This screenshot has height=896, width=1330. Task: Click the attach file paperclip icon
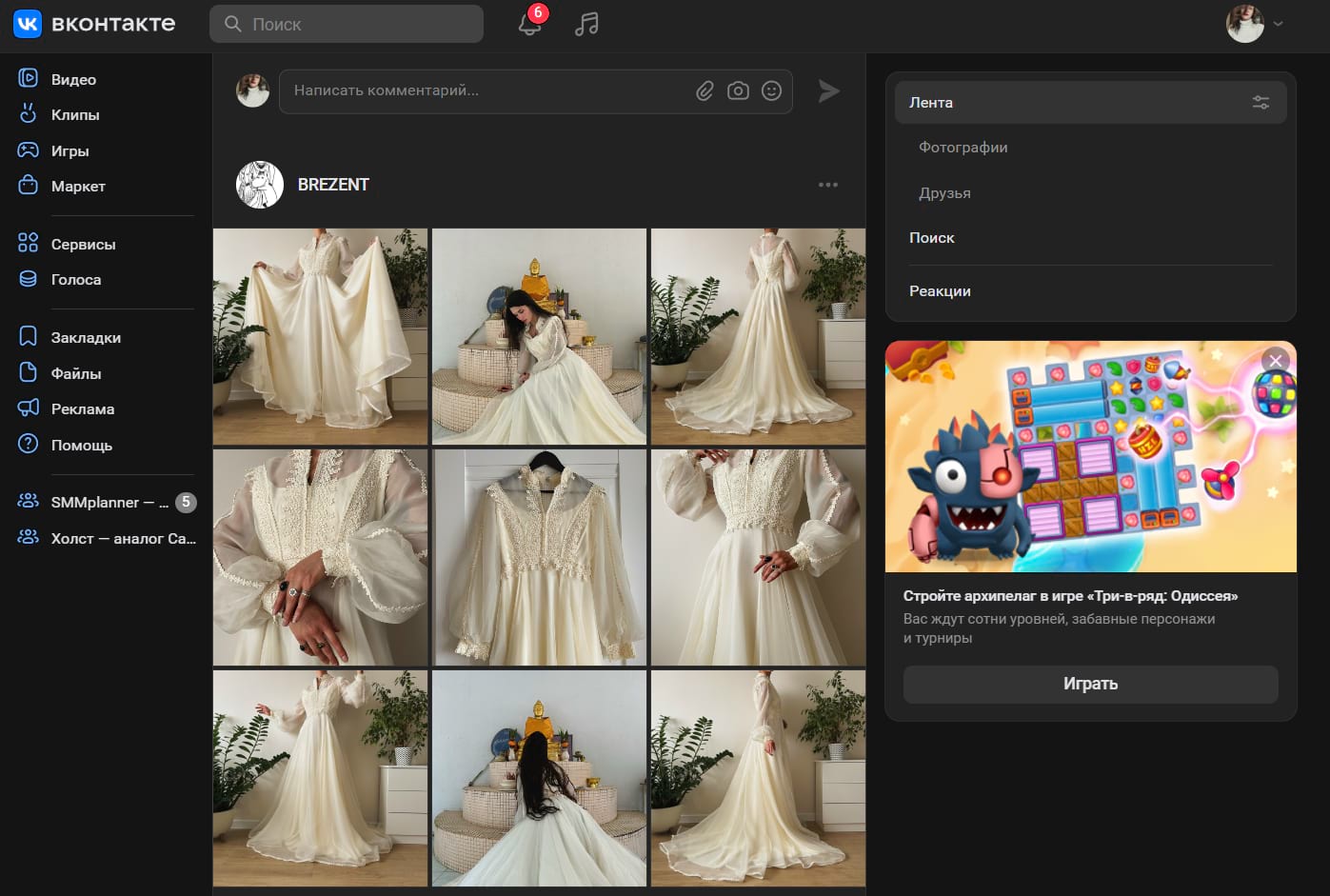(705, 91)
